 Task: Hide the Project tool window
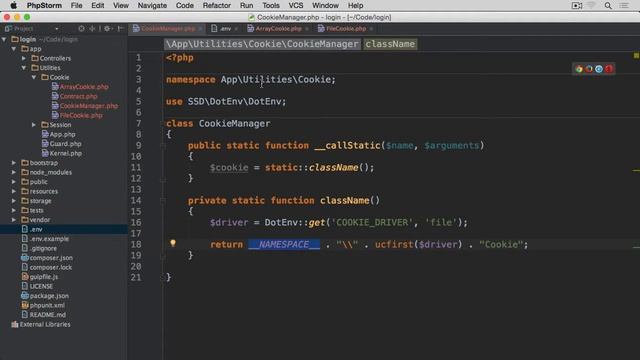pyautogui.click(x=120, y=29)
